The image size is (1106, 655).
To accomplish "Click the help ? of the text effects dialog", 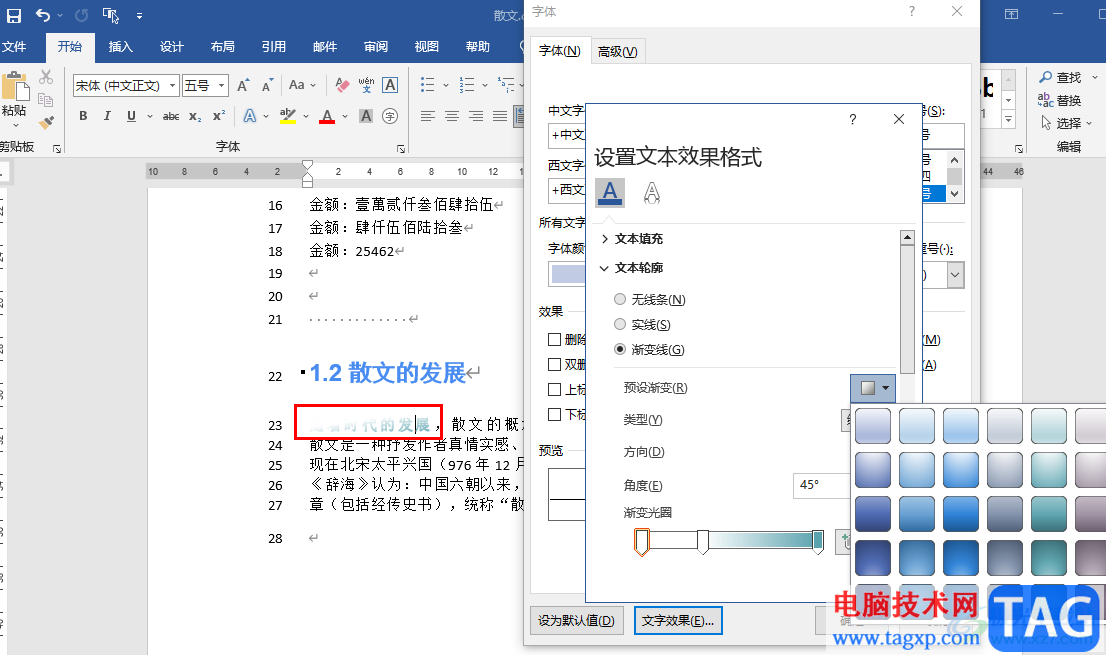I will point(853,119).
